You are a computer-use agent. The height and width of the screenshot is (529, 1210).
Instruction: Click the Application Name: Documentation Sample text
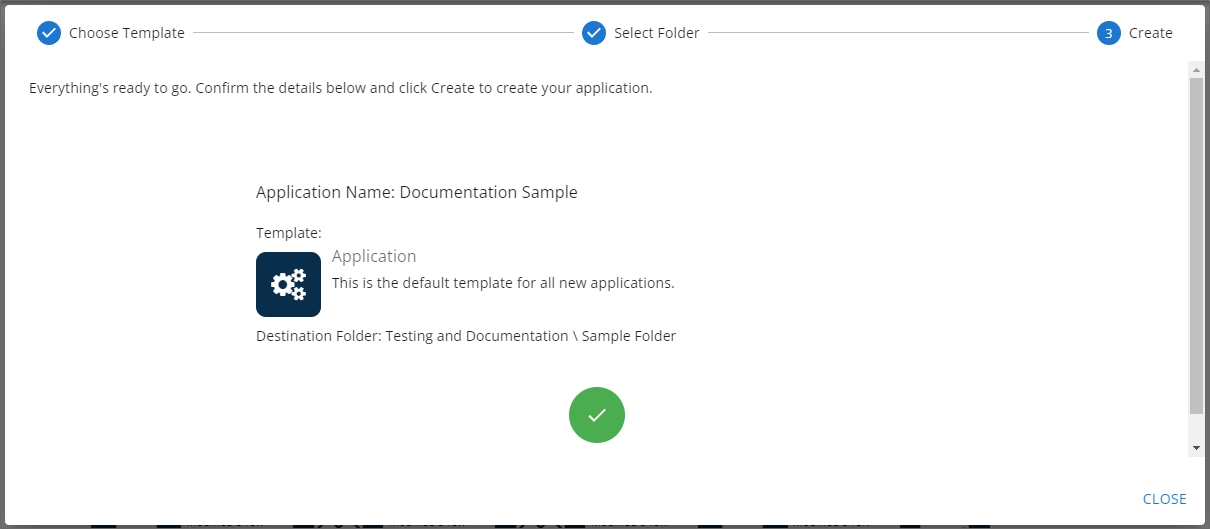pyautogui.click(x=416, y=192)
